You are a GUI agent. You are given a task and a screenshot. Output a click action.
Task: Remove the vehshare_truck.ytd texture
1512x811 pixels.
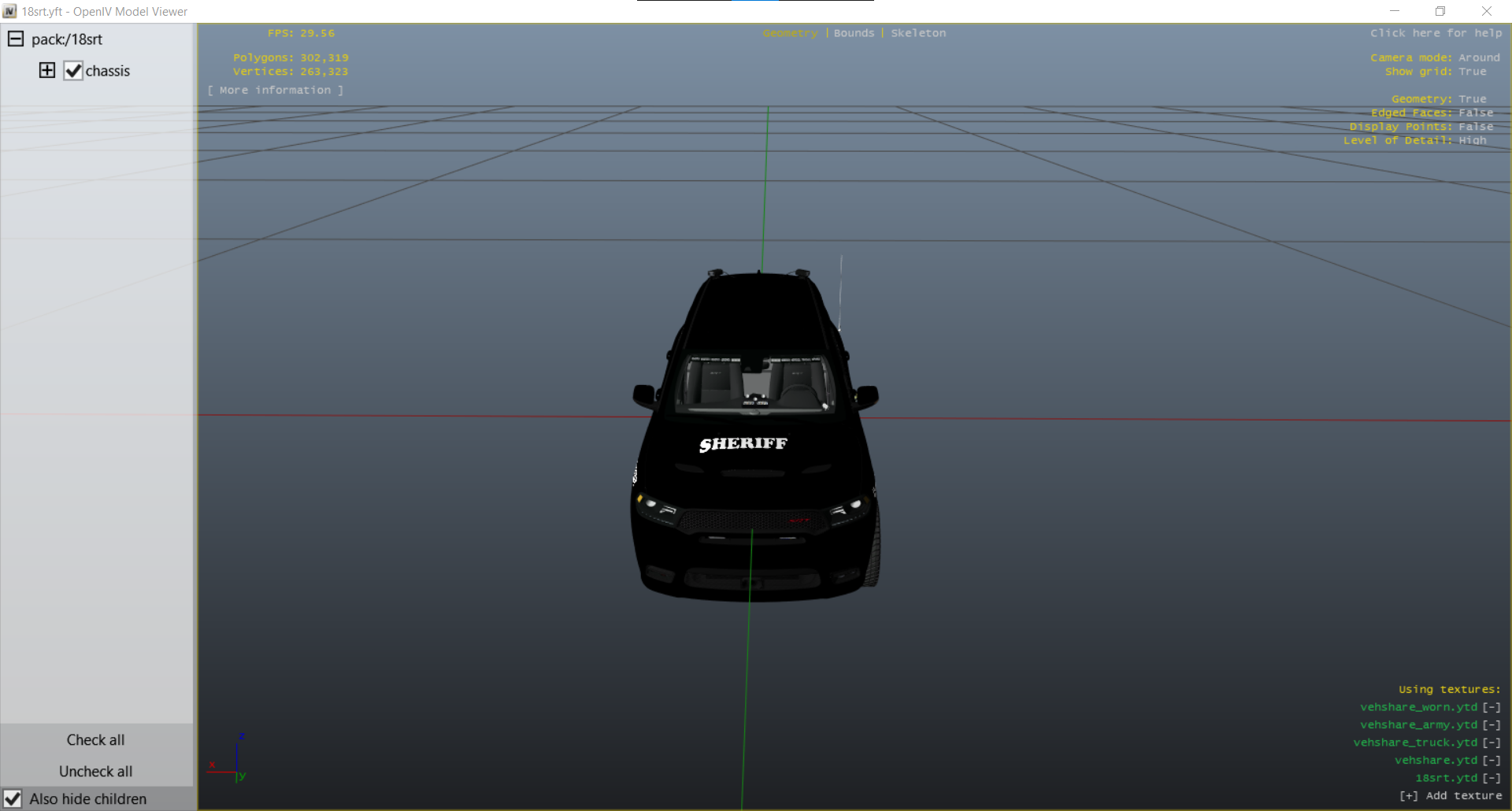pos(1492,742)
